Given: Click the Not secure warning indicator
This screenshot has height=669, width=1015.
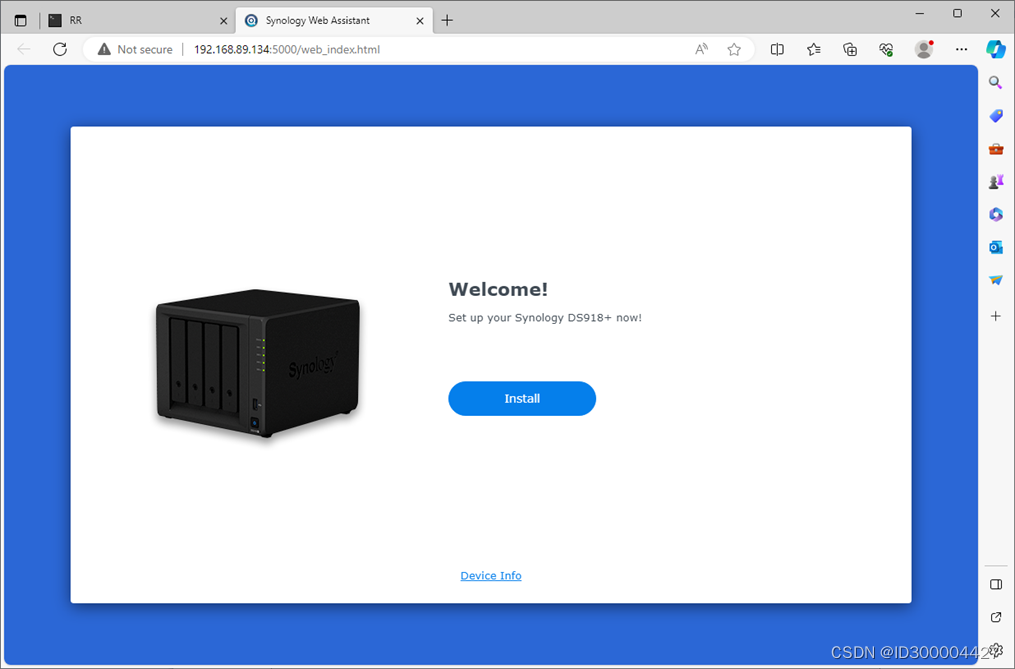Looking at the screenshot, I should tap(135, 49).
